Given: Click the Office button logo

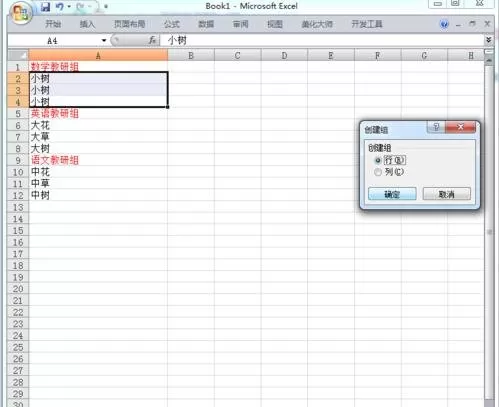Looking at the screenshot, I should click(x=20, y=13).
